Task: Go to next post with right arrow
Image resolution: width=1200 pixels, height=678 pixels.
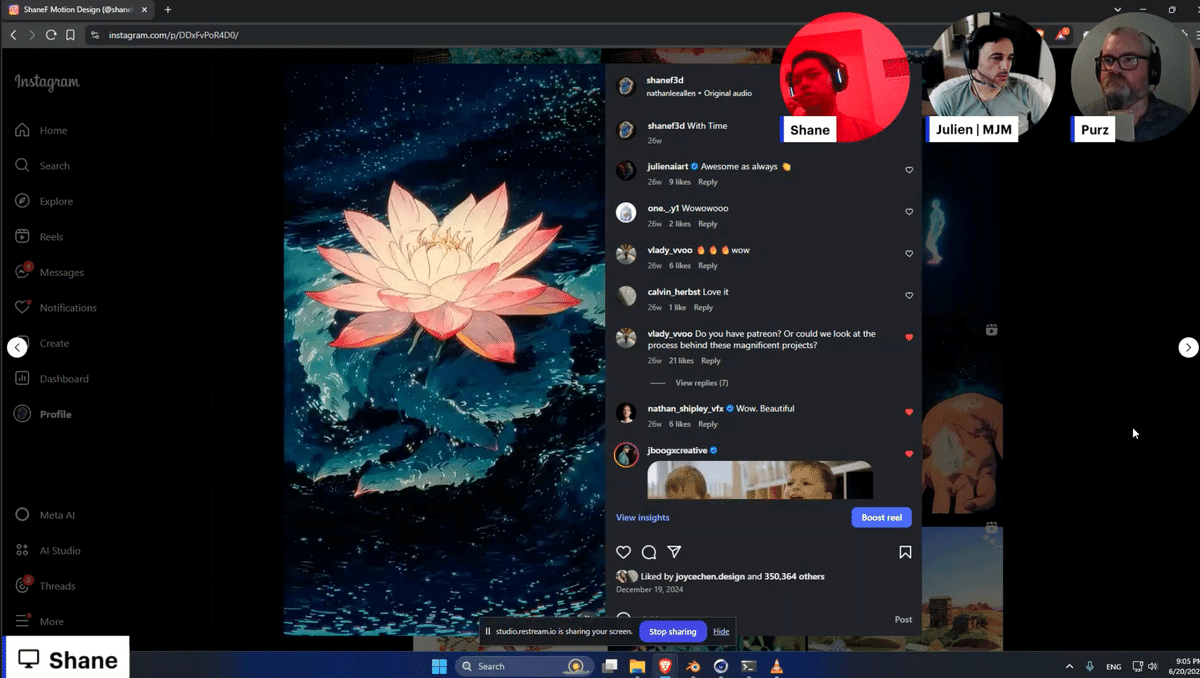Action: [x=1188, y=347]
